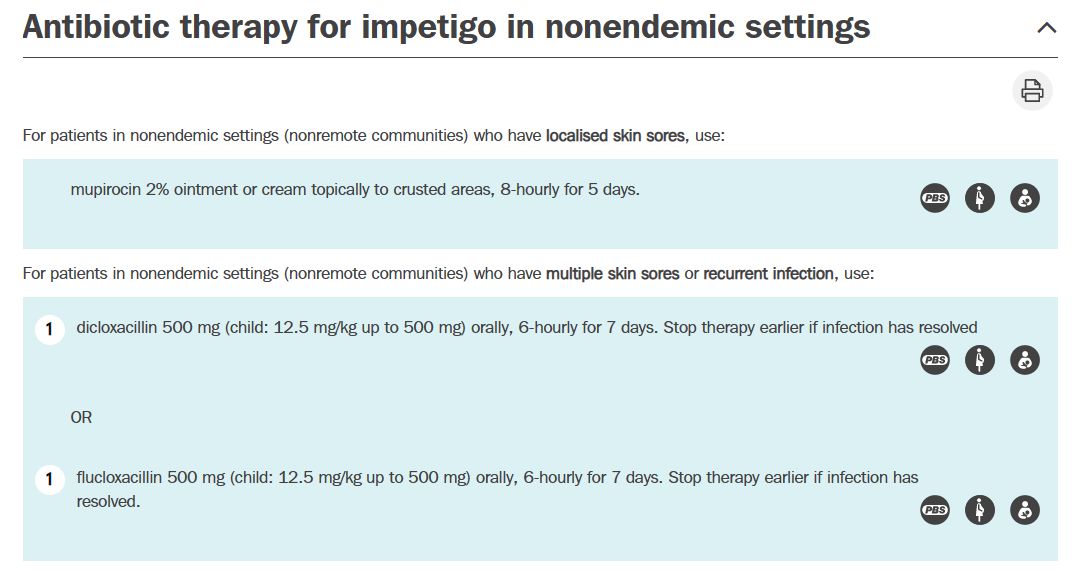Click the bold "multiple skin sores" text
The width and height of the screenshot is (1081, 571).
[x=612, y=273]
